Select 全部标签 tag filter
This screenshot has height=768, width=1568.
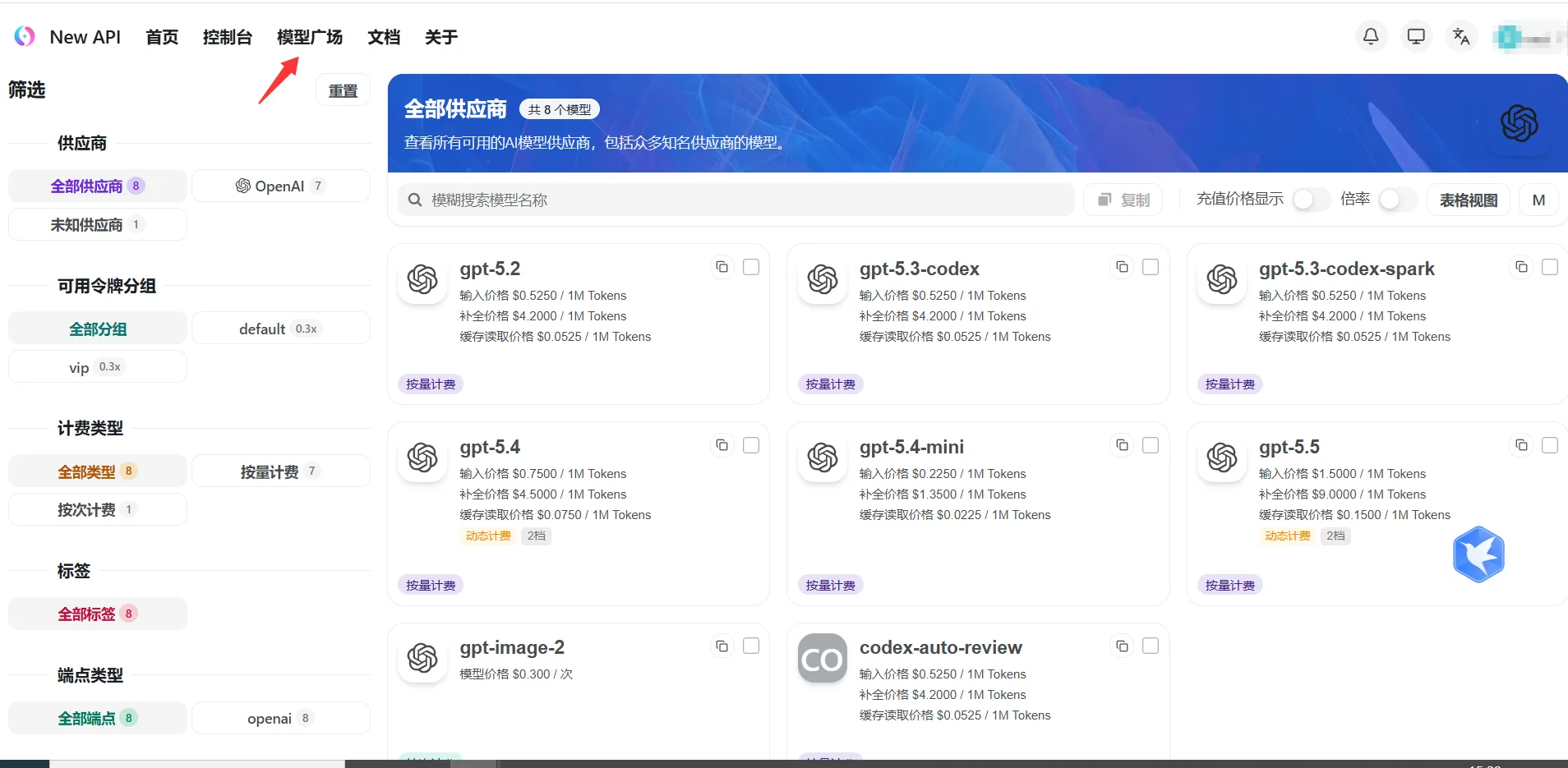(x=98, y=614)
